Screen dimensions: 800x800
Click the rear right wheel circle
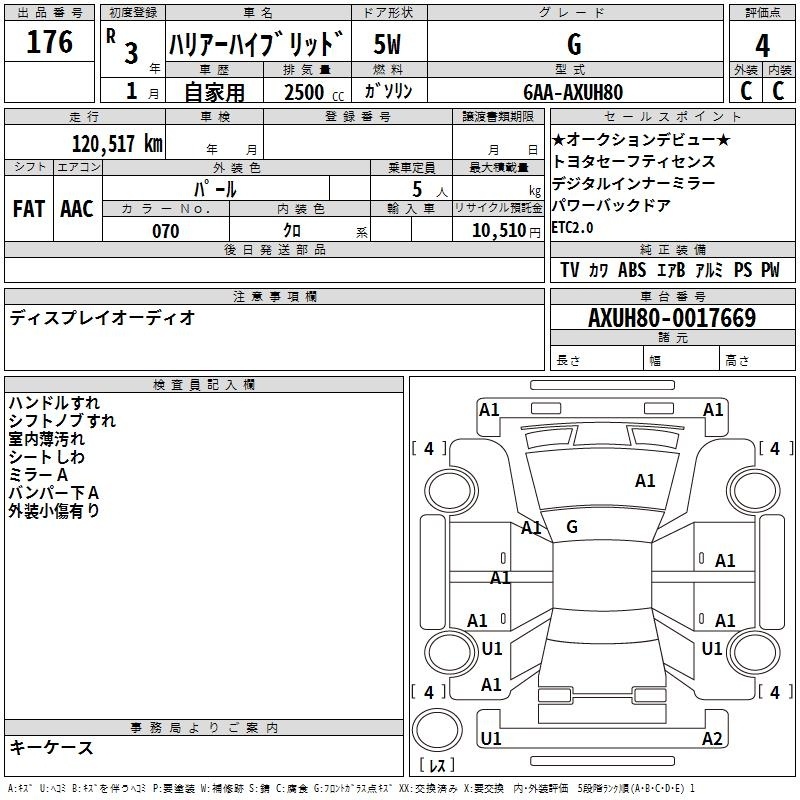tap(754, 652)
